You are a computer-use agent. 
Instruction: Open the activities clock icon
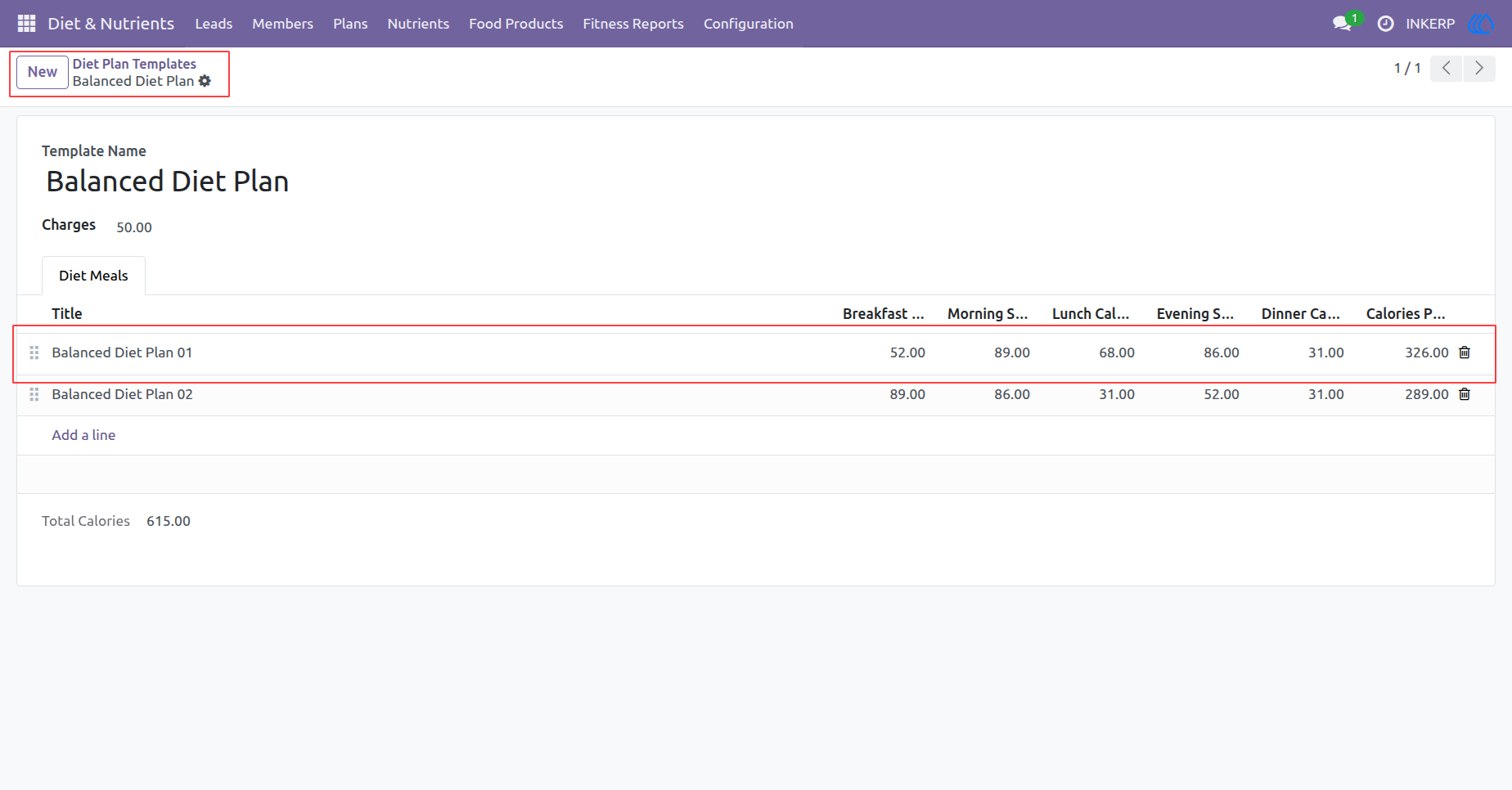(1385, 24)
